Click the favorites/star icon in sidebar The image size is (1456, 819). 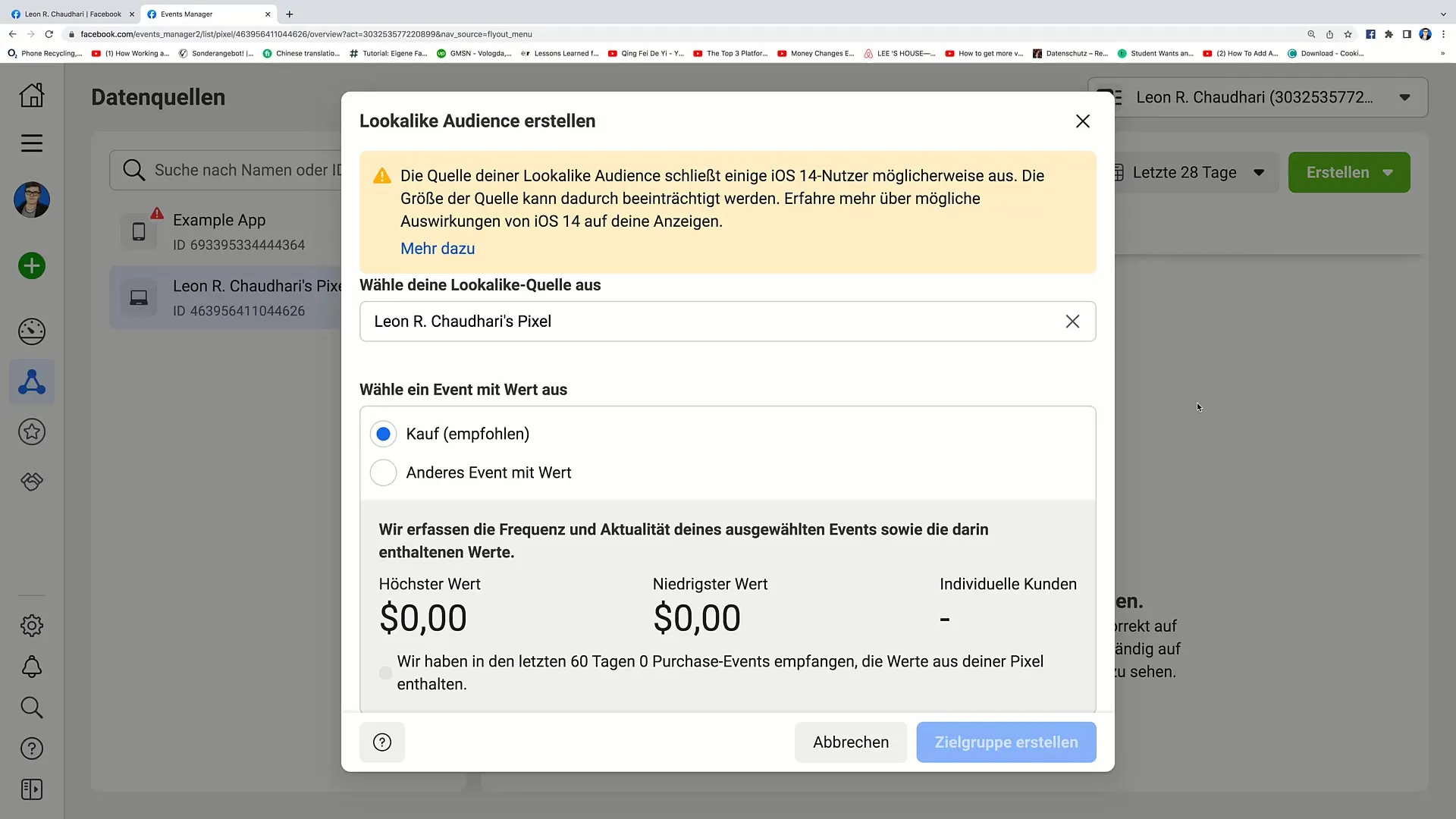click(32, 431)
